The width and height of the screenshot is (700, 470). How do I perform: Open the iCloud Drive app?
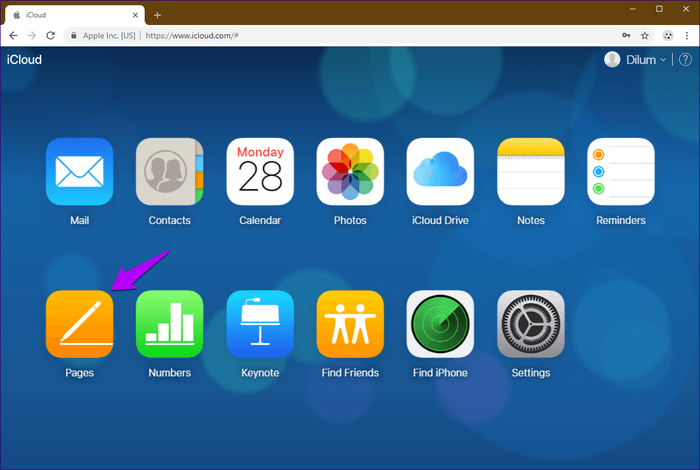coord(440,171)
